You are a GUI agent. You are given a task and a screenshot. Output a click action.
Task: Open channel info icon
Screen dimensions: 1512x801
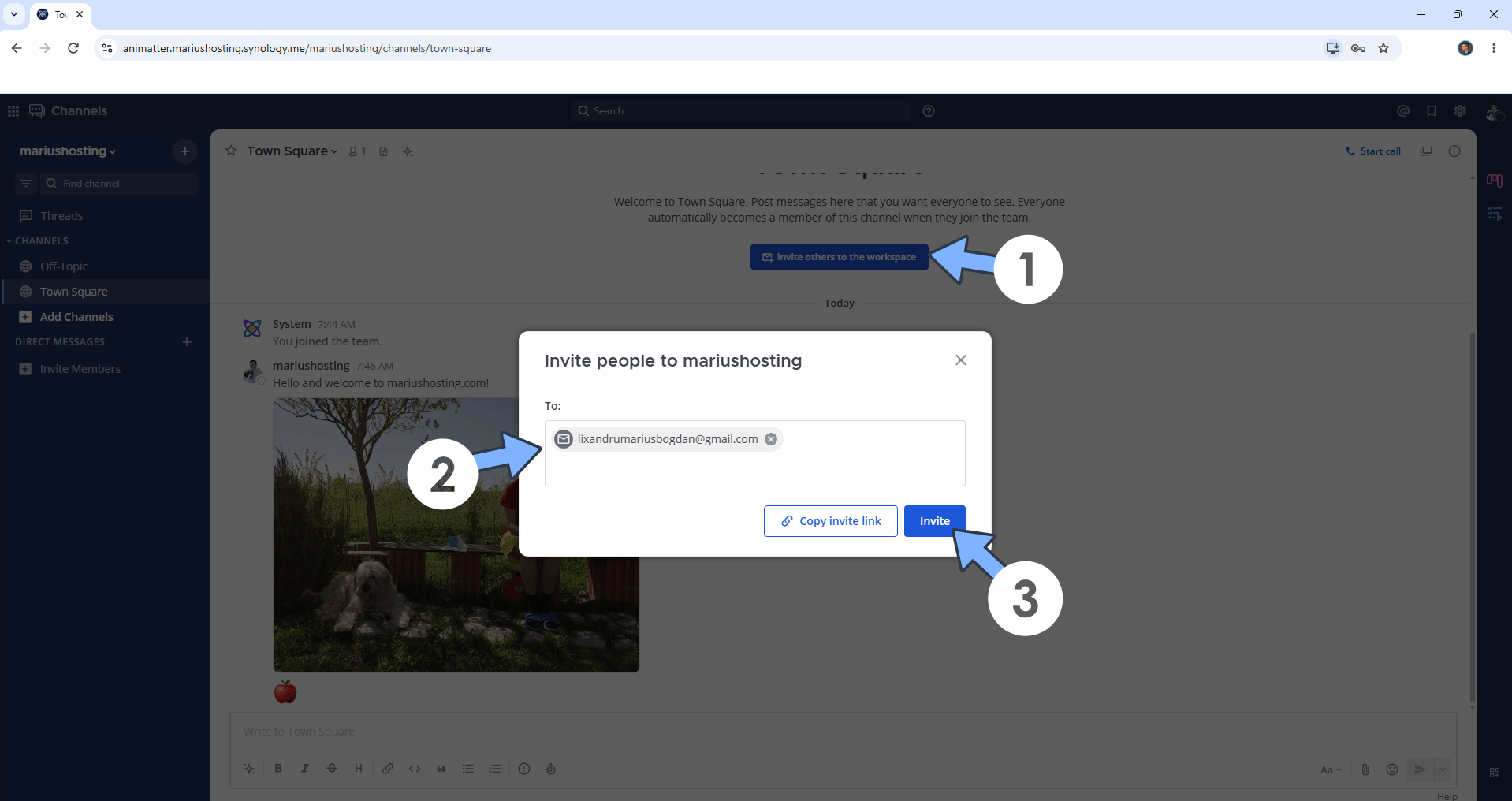[1454, 151]
